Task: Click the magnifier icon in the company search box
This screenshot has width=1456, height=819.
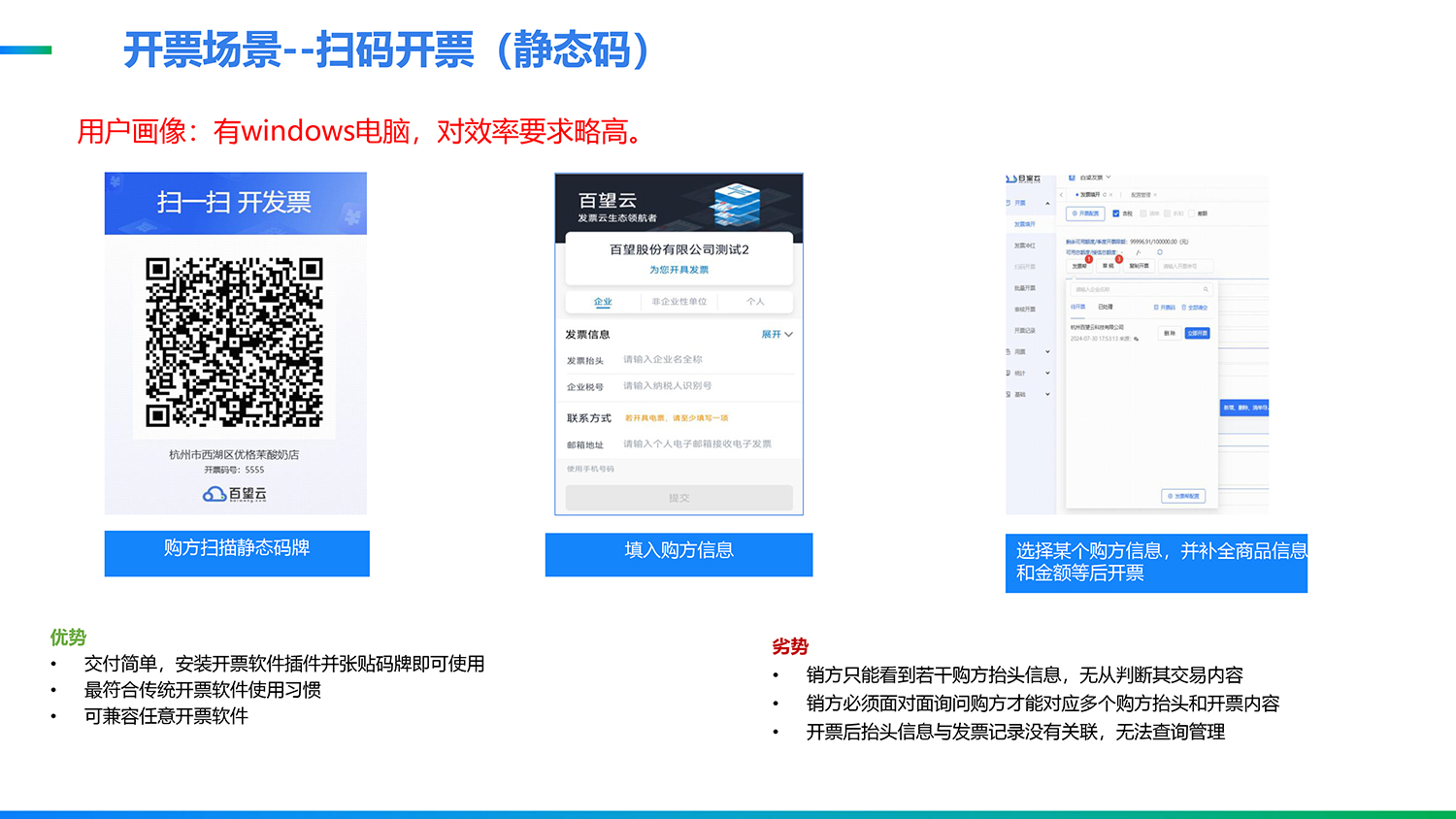Action: [1206, 289]
